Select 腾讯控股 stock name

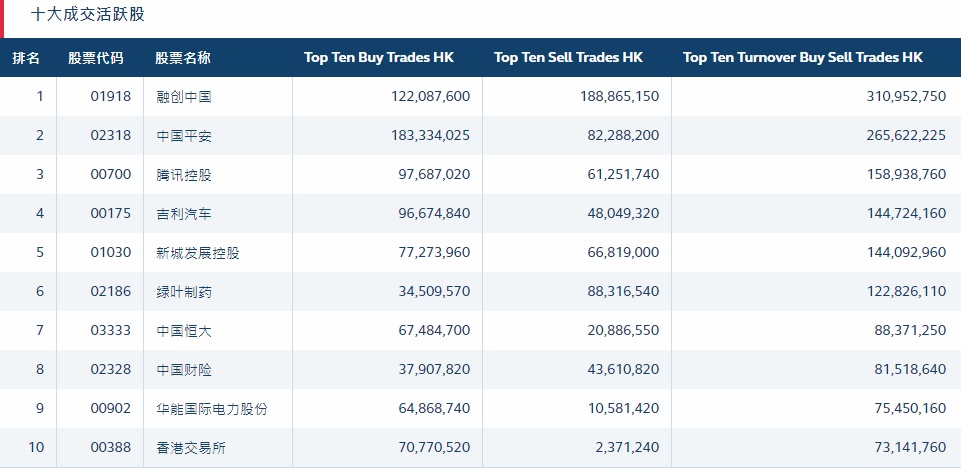click(x=184, y=175)
